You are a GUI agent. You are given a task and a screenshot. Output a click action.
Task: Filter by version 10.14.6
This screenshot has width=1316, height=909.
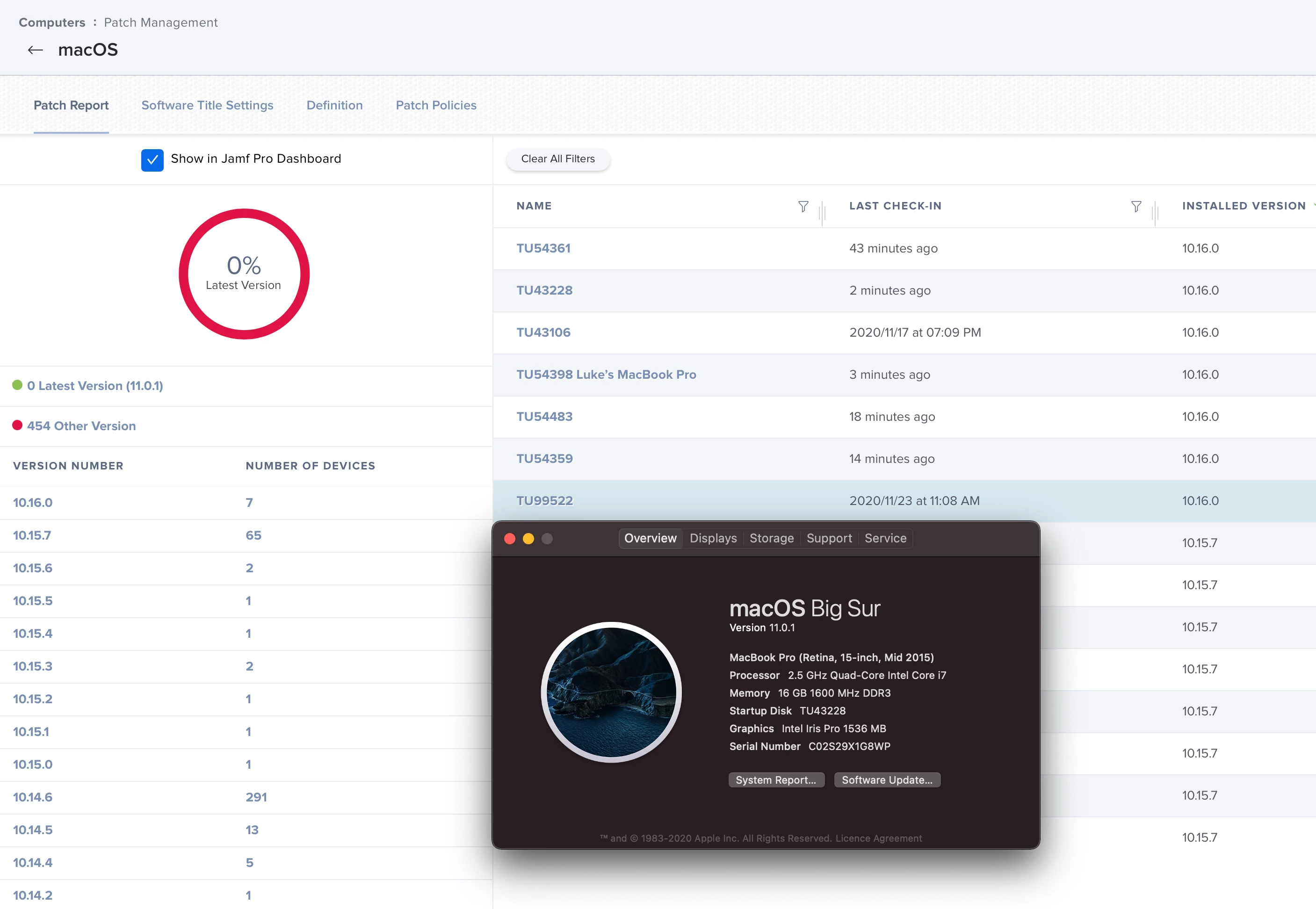tap(32, 797)
